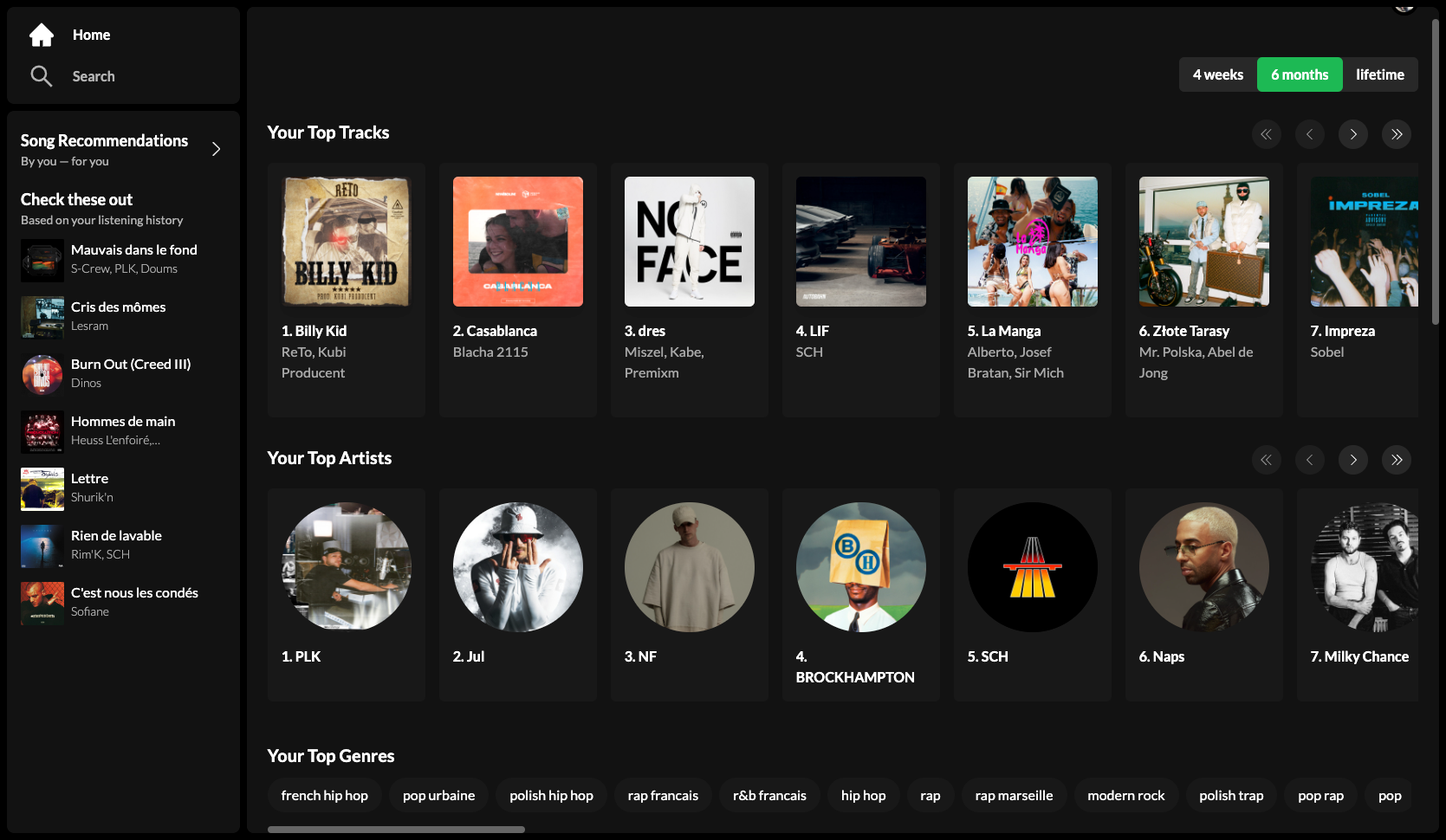Viewport: 1446px width, 840px height.
Task: Open the Billy Kid album cover
Action: [x=347, y=242]
